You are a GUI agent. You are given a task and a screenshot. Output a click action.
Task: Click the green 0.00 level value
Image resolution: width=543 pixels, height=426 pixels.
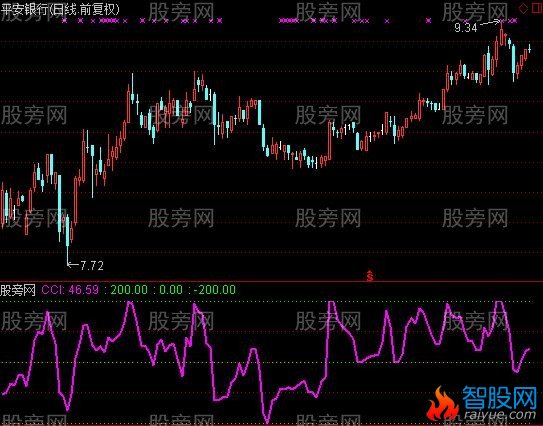coord(171,290)
